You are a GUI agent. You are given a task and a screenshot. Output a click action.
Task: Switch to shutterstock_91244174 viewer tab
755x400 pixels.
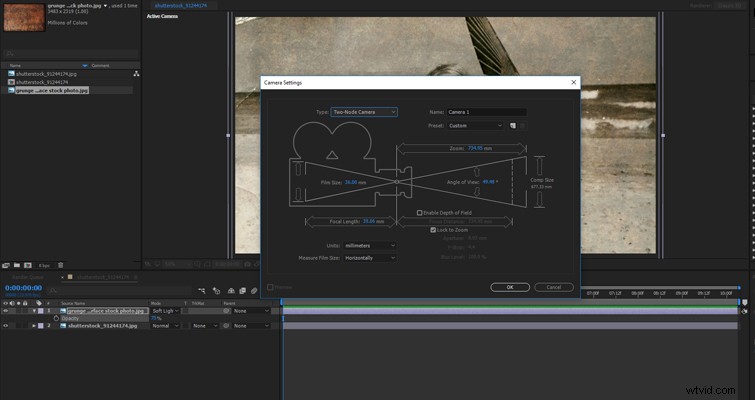[x=181, y=6]
